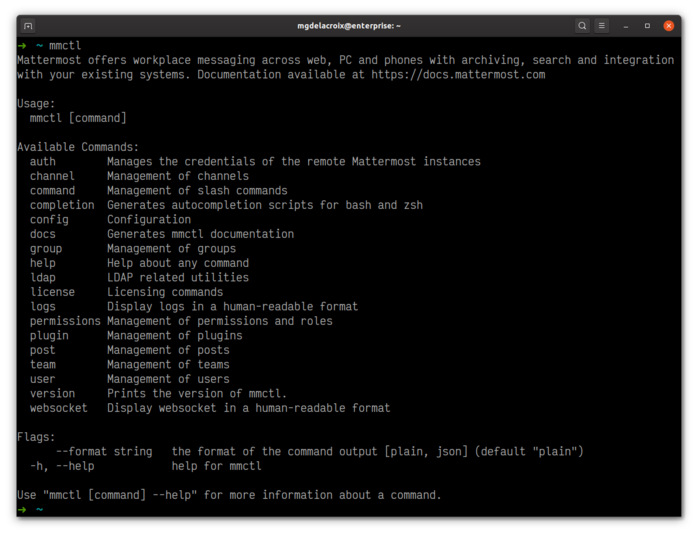Select the 'docs' command name
The image size is (700, 537).
(x=43, y=234)
